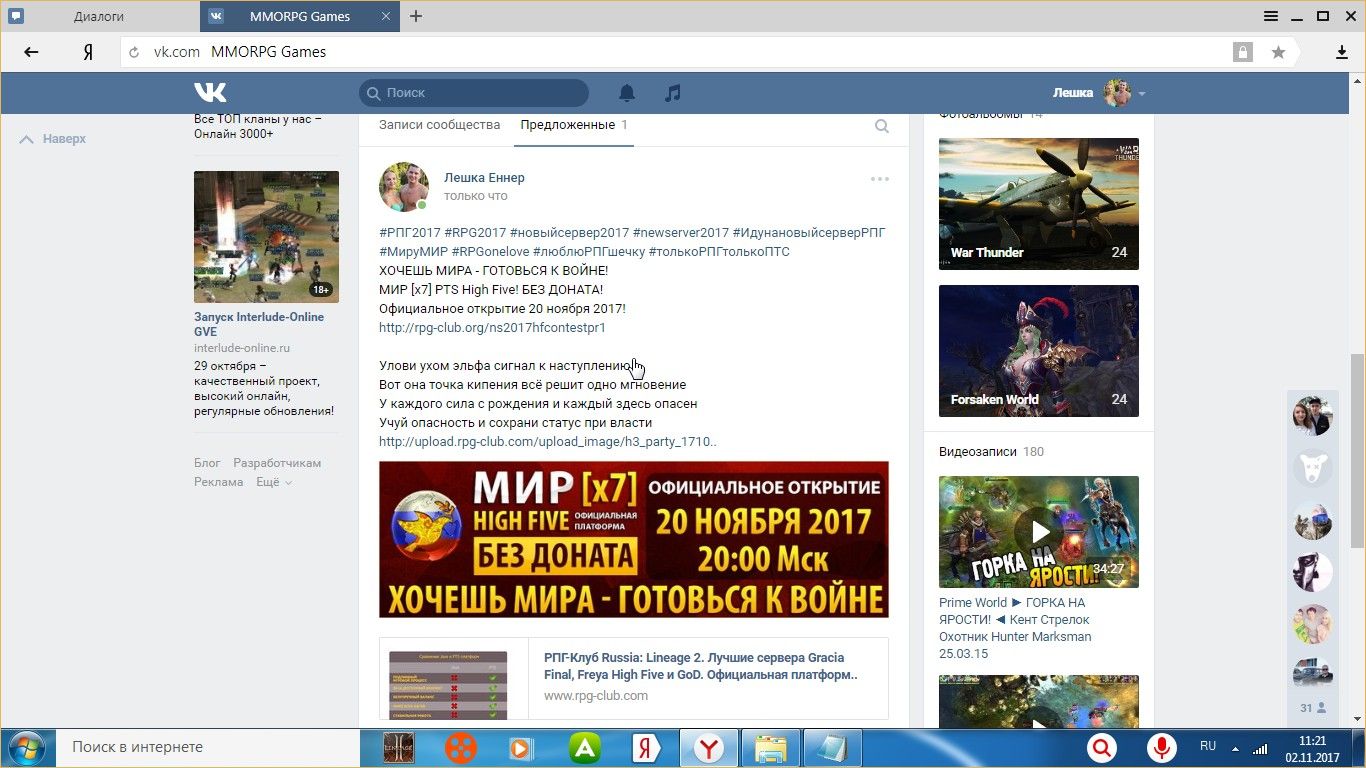The height and width of the screenshot is (768, 1366).
Task: Click the VK search field
Action: pyautogui.click(x=474, y=93)
